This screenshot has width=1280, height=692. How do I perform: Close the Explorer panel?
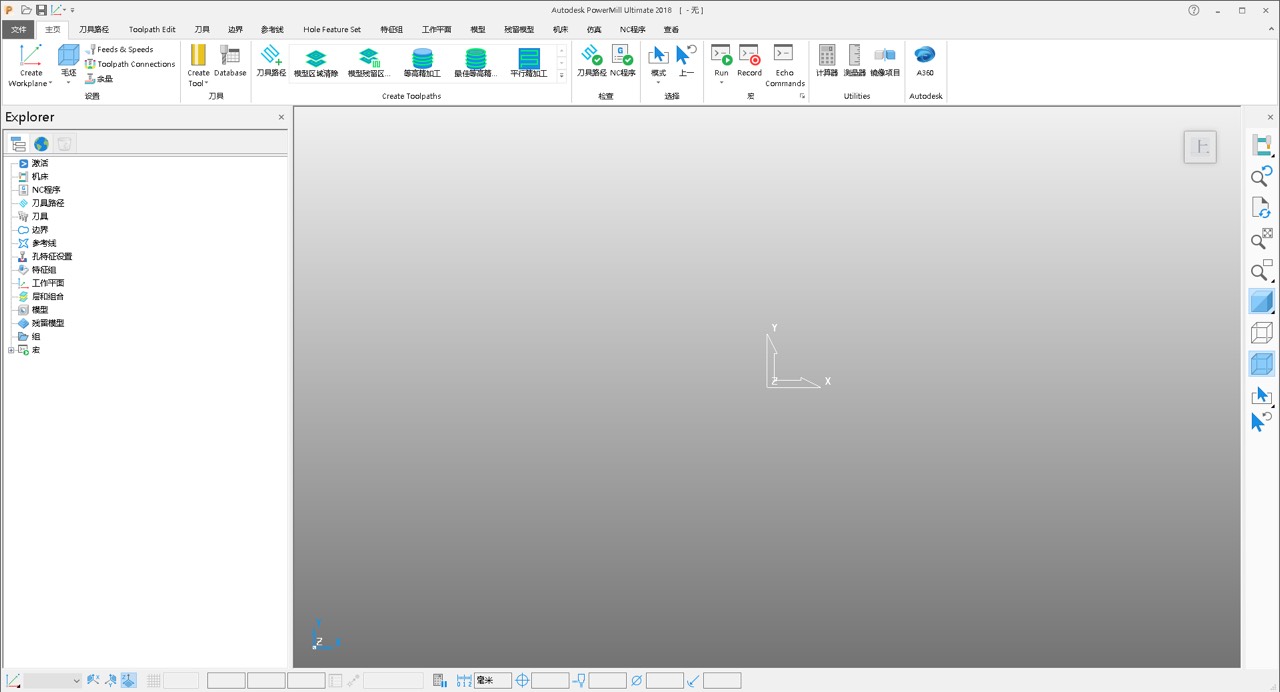tap(281, 117)
